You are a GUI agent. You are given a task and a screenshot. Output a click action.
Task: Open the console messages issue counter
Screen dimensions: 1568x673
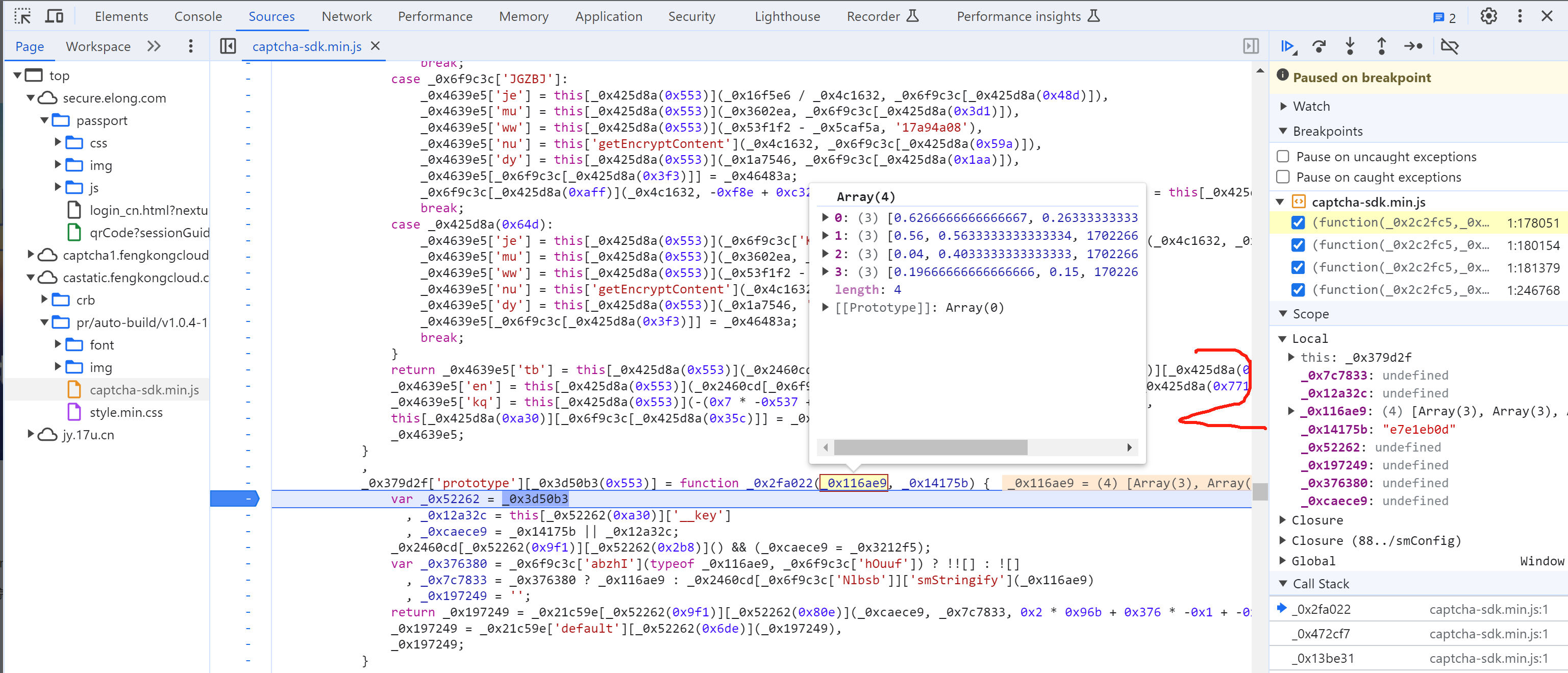click(1446, 17)
